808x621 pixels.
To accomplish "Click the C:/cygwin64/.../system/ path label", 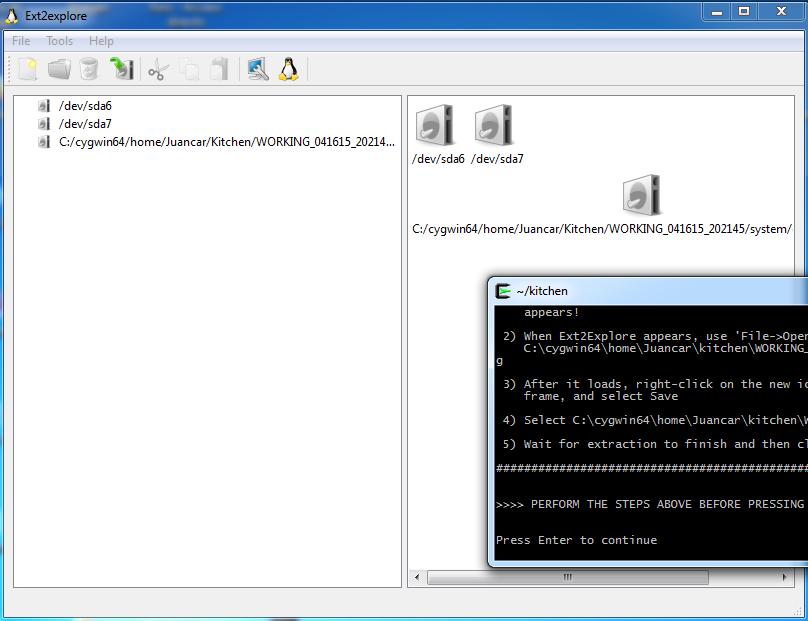I will coord(602,229).
